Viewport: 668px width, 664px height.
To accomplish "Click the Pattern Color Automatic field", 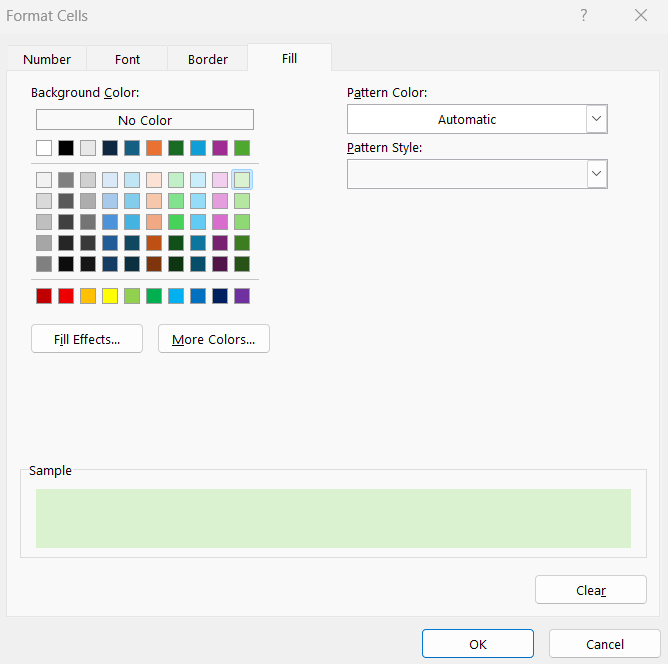I will [x=467, y=119].
